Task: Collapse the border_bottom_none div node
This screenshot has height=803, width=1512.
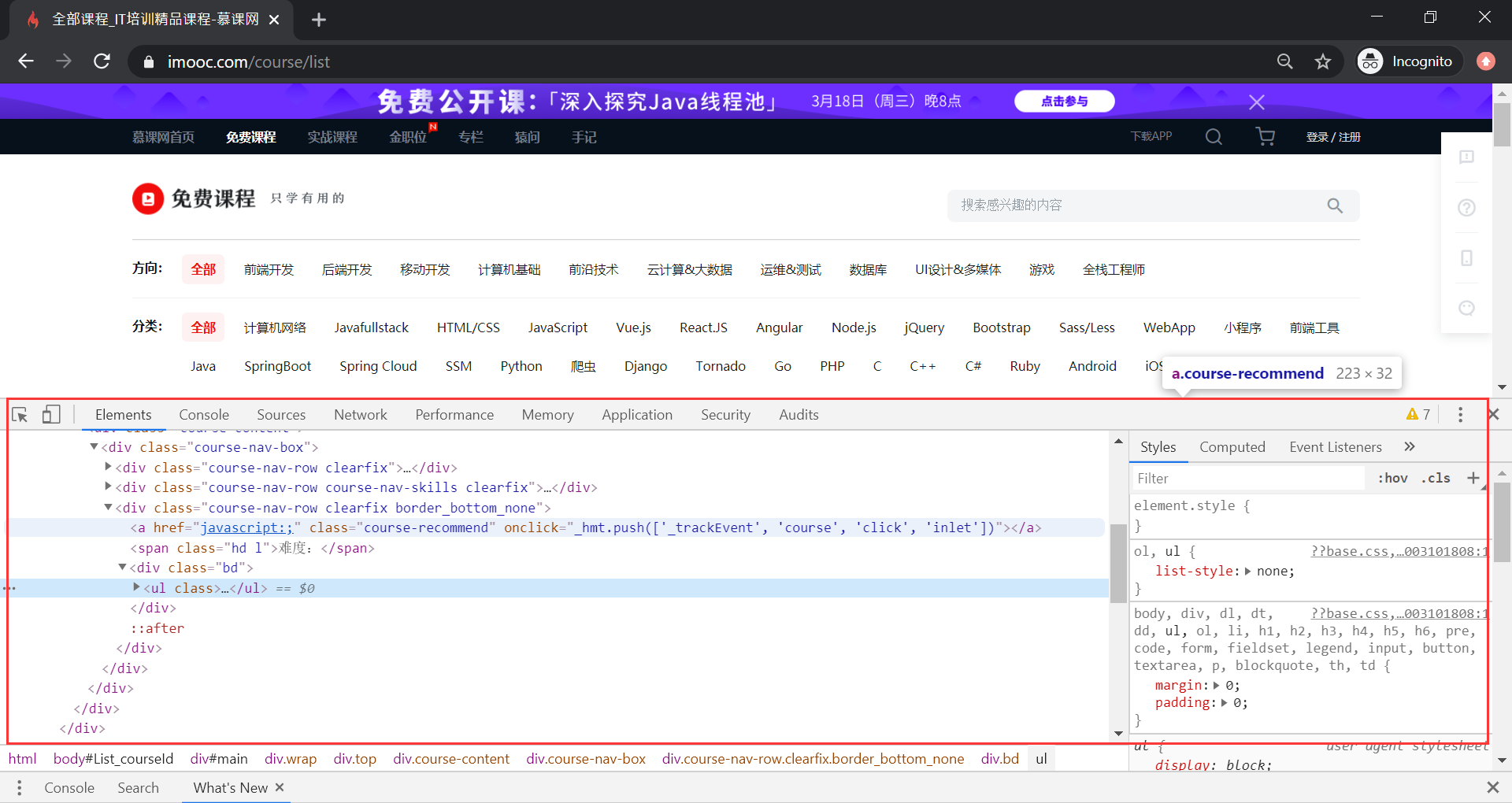Action: pyautogui.click(x=108, y=508)
